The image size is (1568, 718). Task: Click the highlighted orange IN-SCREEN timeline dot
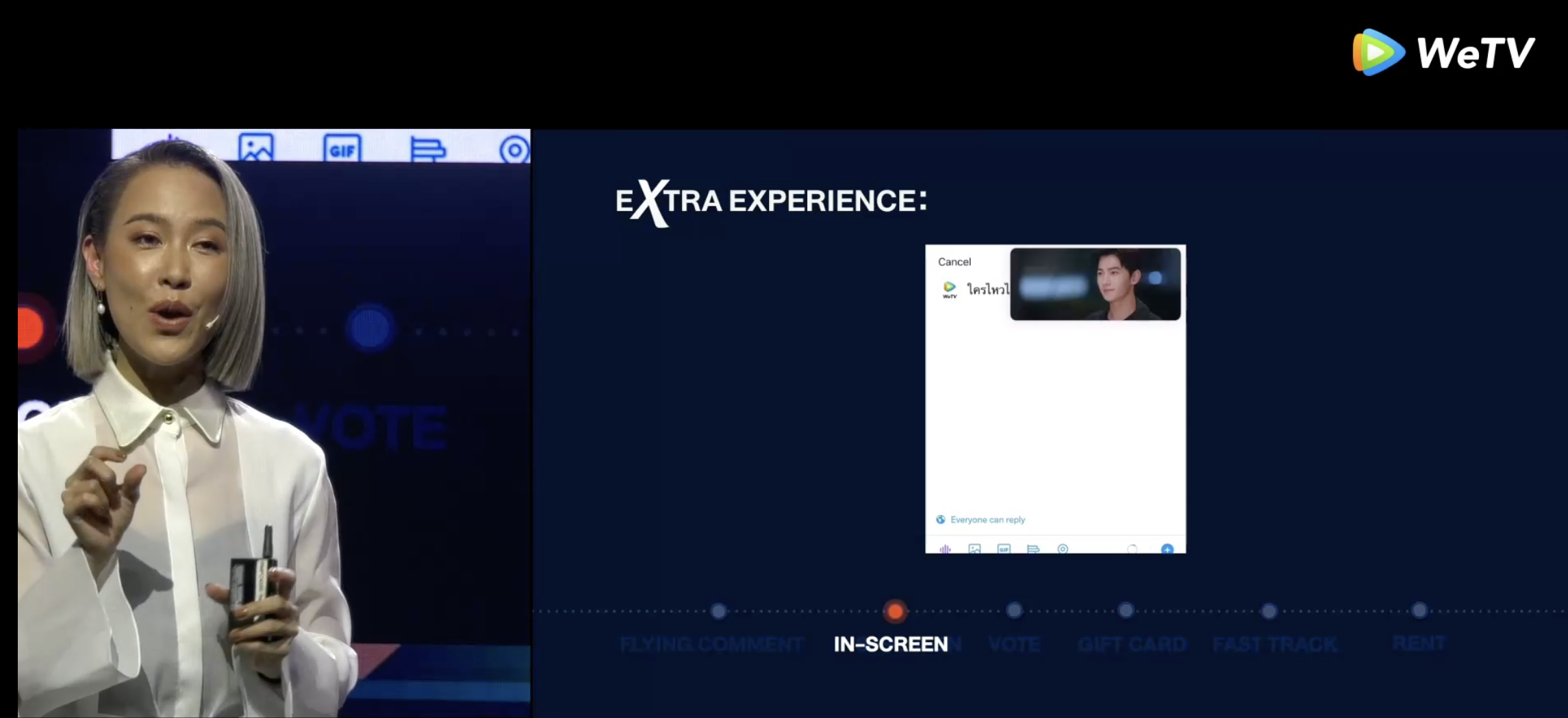tap(895, 611)
